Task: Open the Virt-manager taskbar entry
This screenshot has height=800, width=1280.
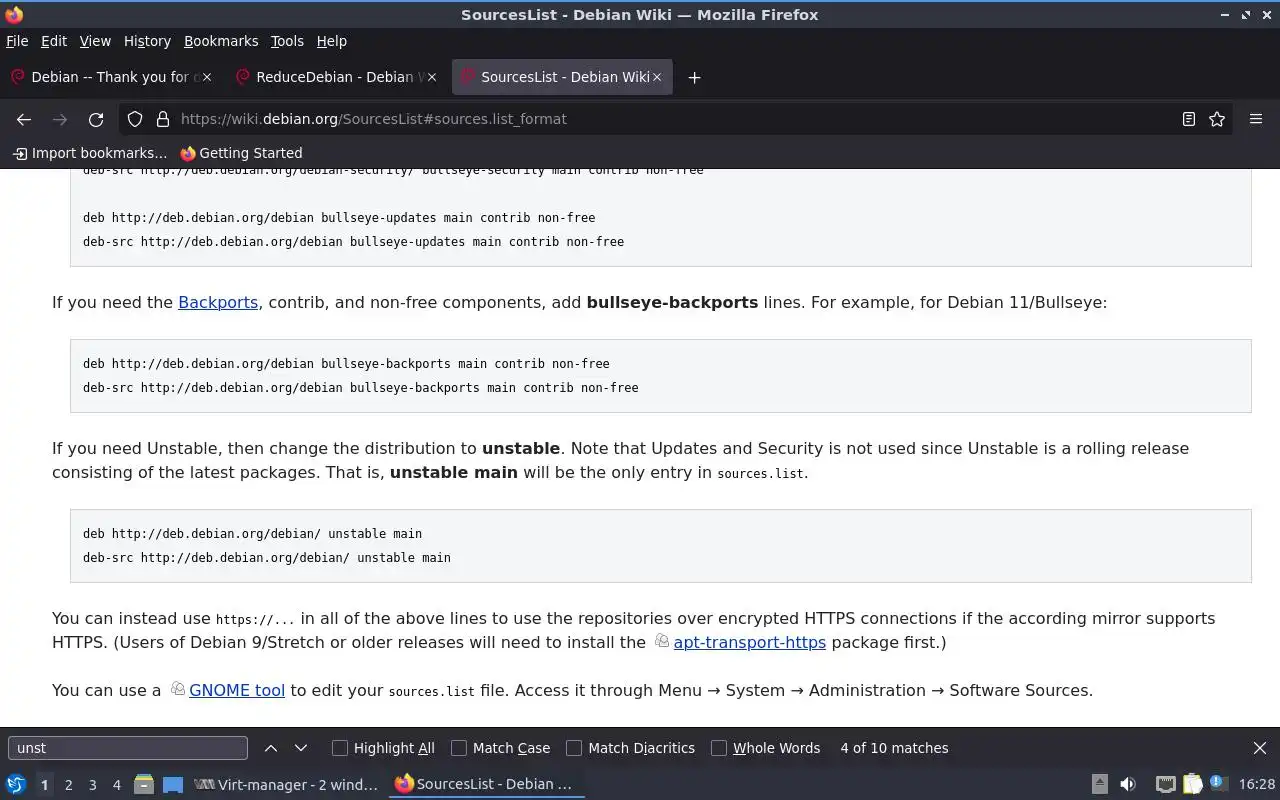Action: 287,784
